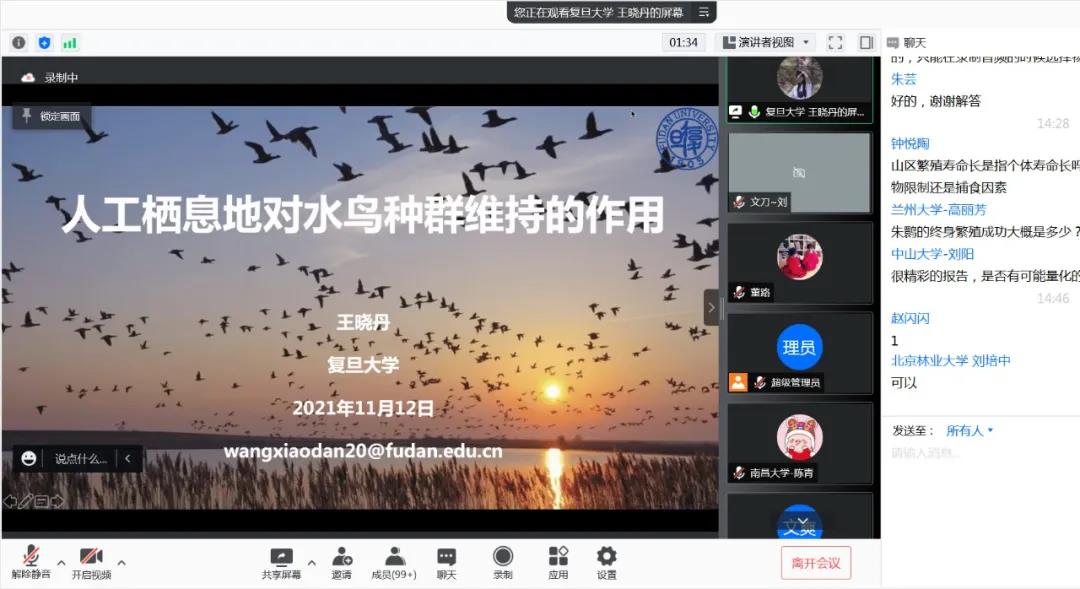
Task: Click the blue security shield icon
Action: coord(44,43)
